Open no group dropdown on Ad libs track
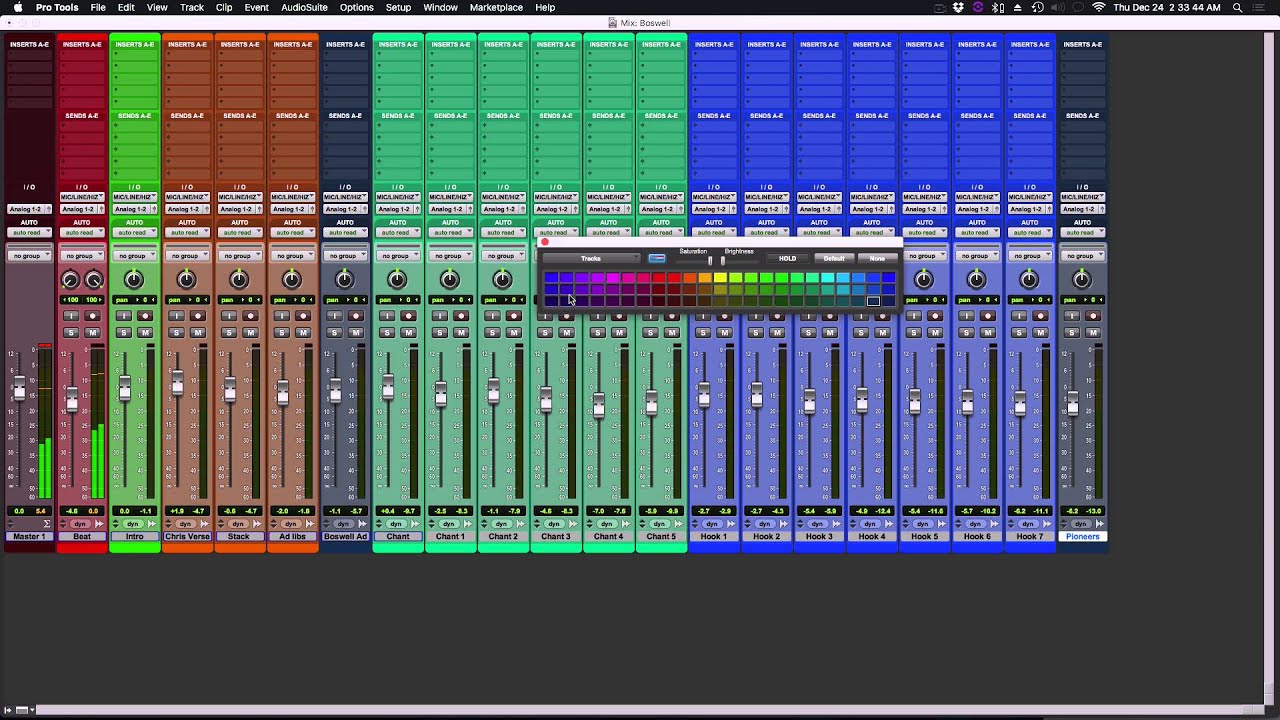The width and height of the screenshot is (1280, 720). (292, 255)
